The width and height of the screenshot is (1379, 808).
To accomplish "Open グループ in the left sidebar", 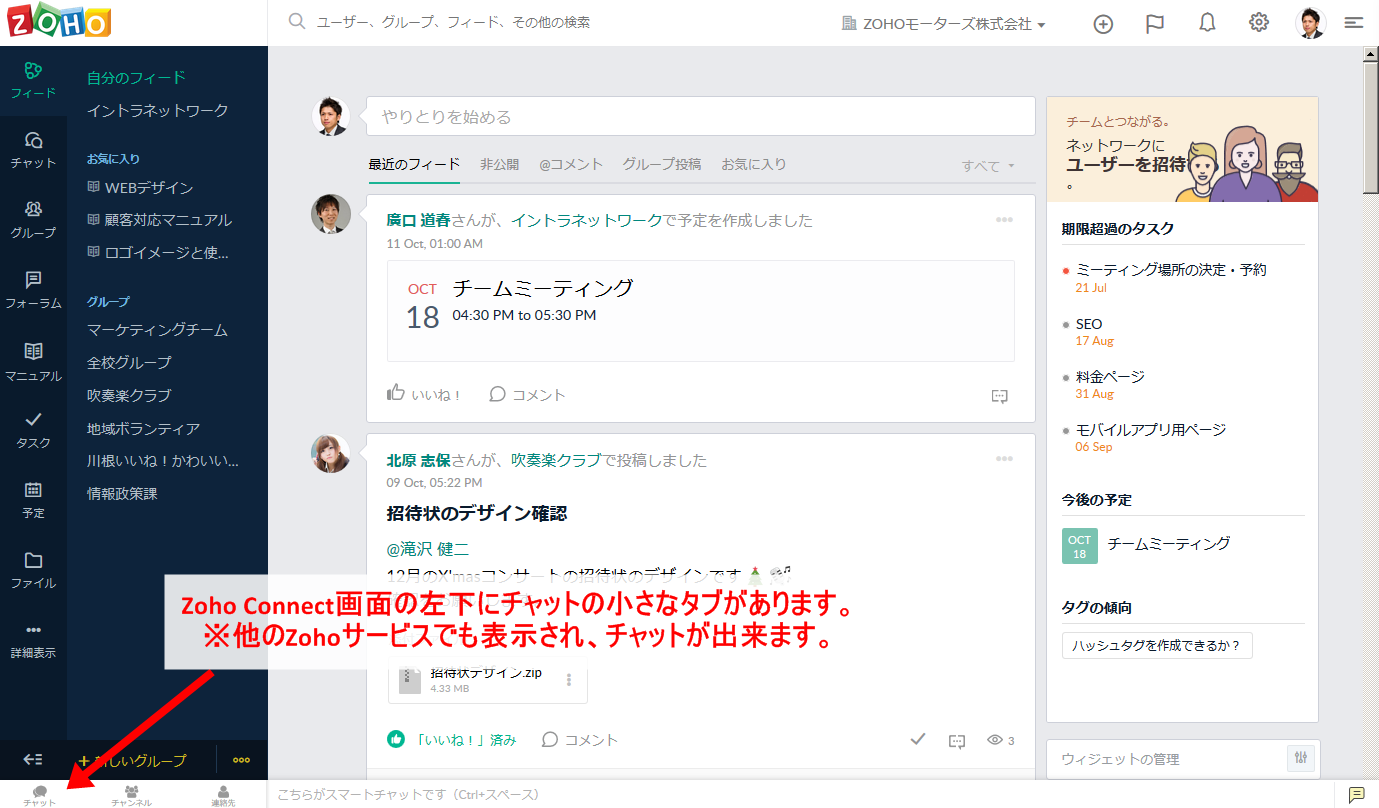I will point(33,220).
